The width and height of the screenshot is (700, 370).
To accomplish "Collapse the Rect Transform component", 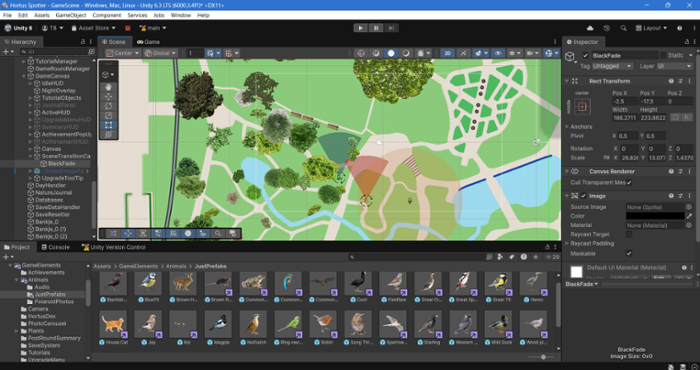I will (x=567, y=81).
